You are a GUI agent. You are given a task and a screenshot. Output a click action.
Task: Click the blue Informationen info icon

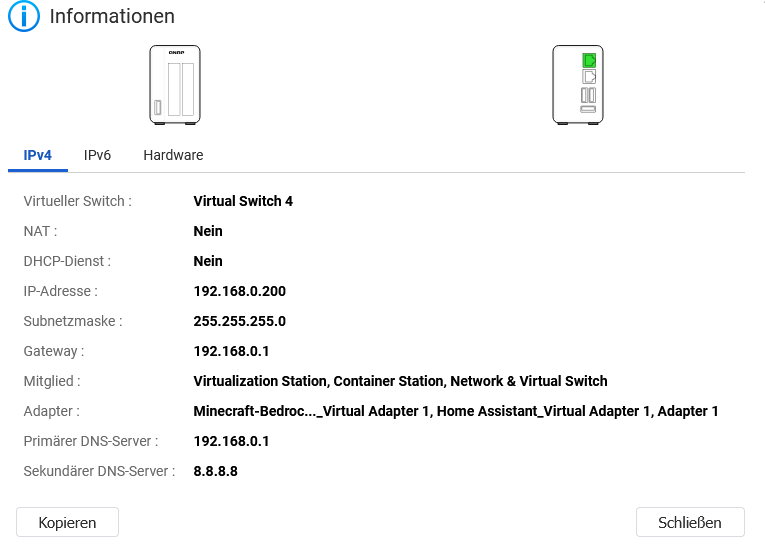tap(23, 16)
